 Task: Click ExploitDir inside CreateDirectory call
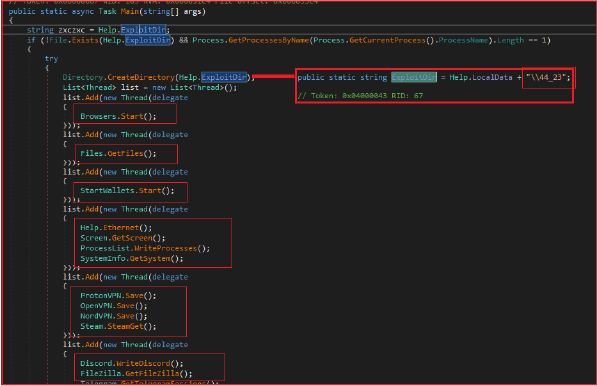point(224,77)
